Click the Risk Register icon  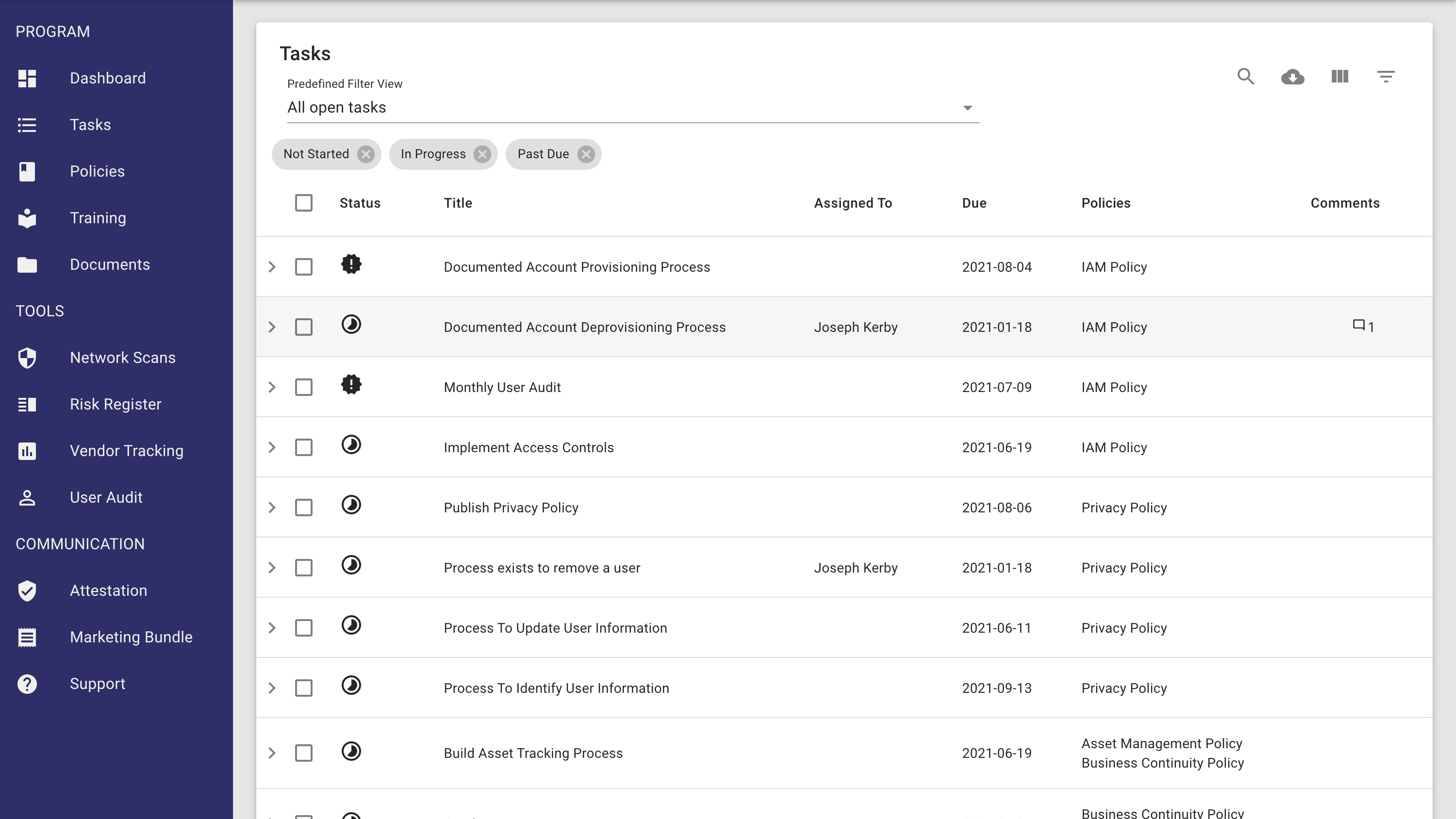point(27,404)
